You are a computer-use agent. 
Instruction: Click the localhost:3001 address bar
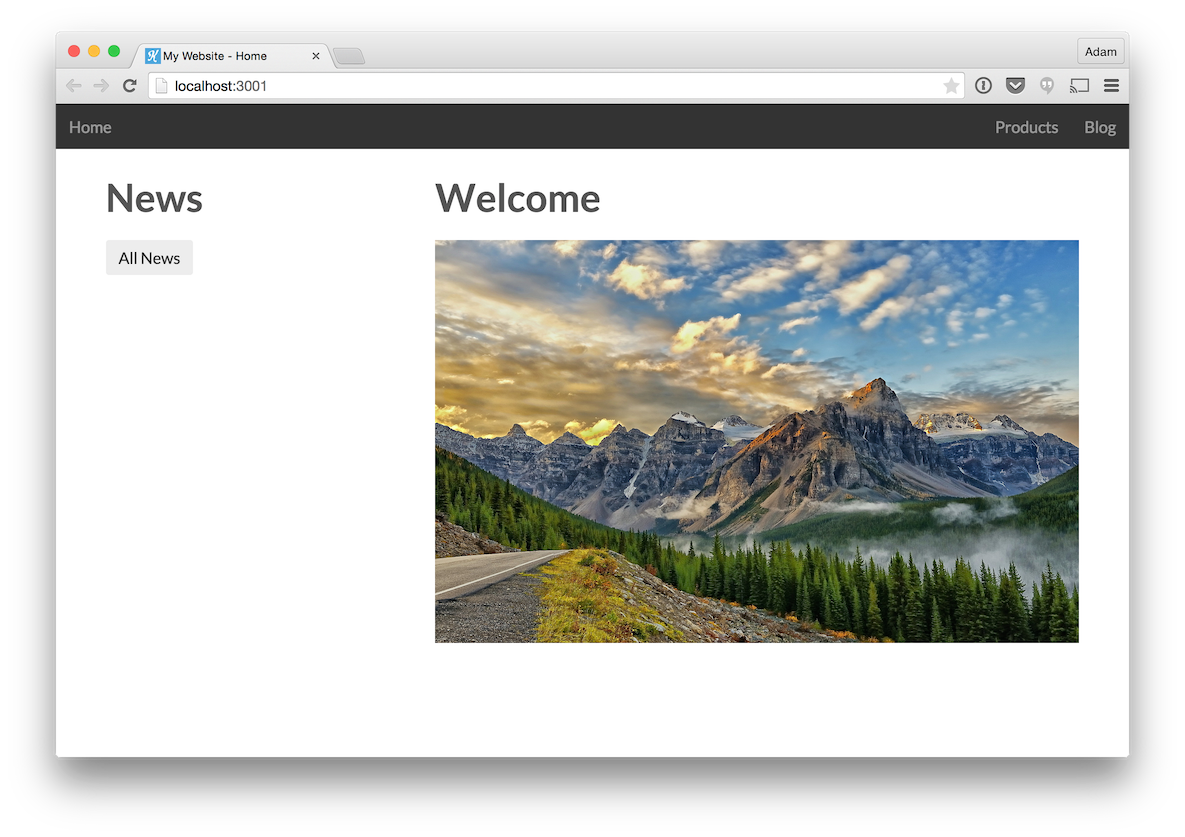coord(550,86)
